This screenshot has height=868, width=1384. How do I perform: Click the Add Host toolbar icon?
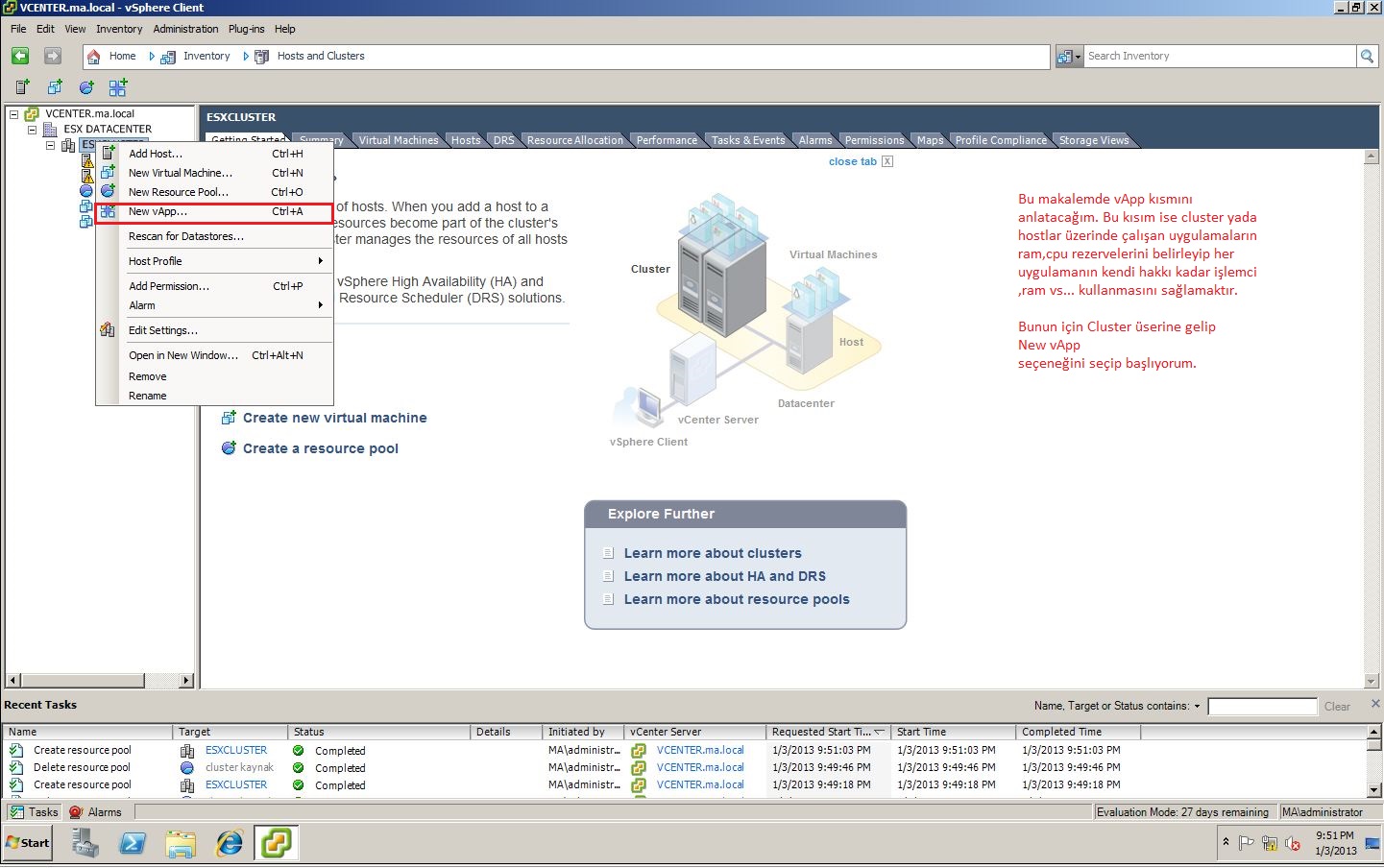click(22, 87)
